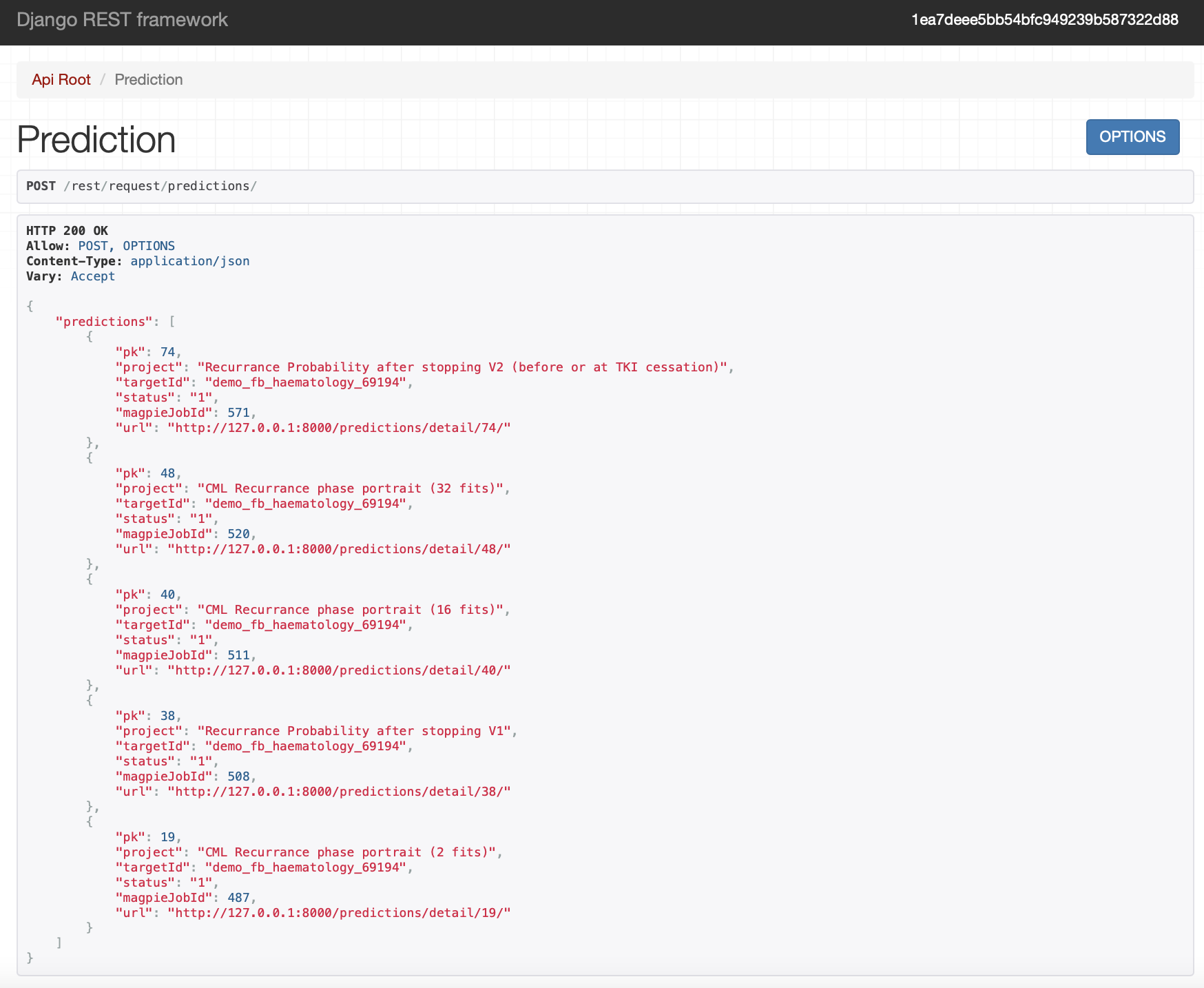Viewport: 1204px width, 988px height.
Task: Click pk value 74
Action: 168,352
